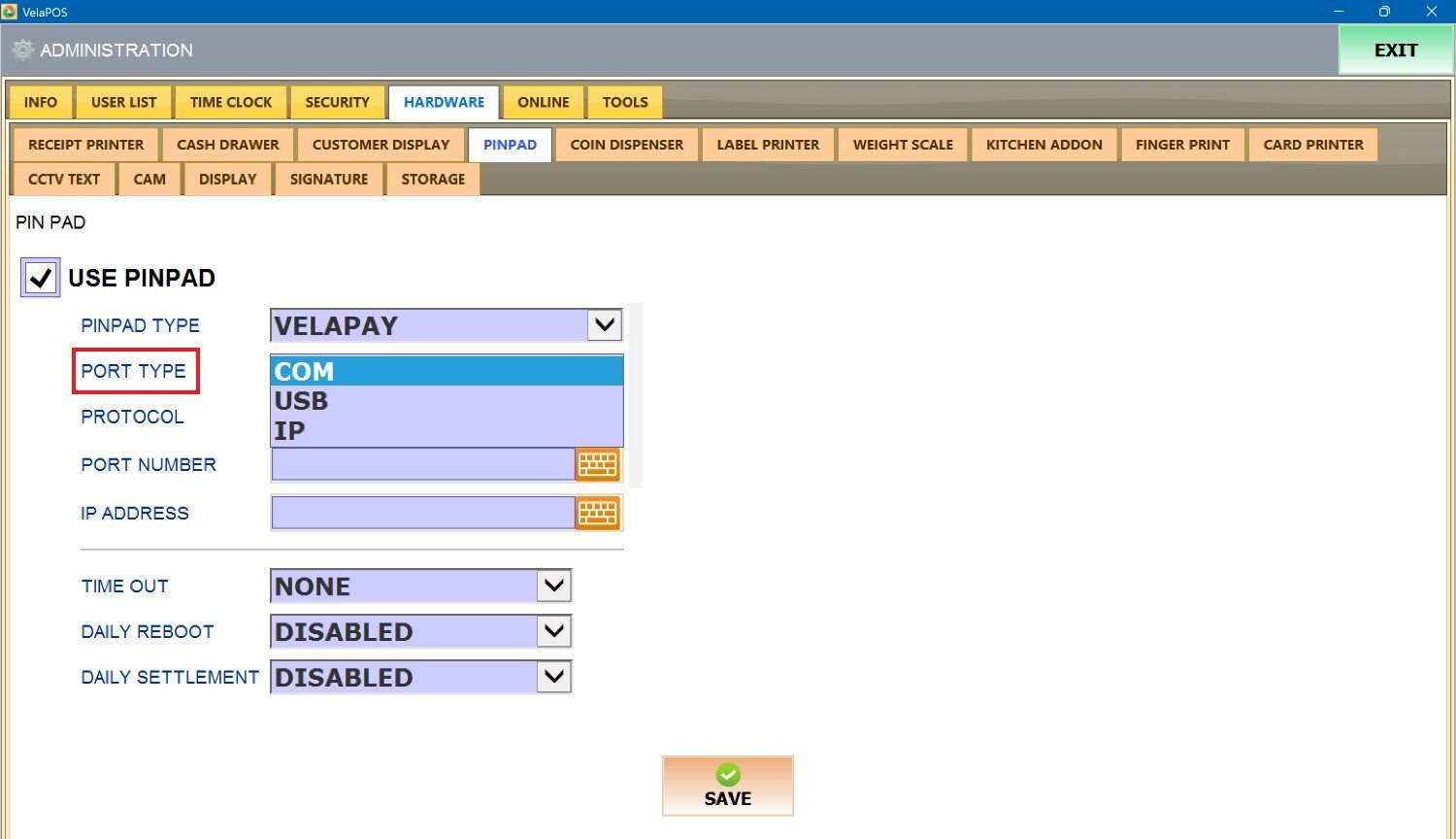Open the Coin Dispenser hardware tab

626,145
